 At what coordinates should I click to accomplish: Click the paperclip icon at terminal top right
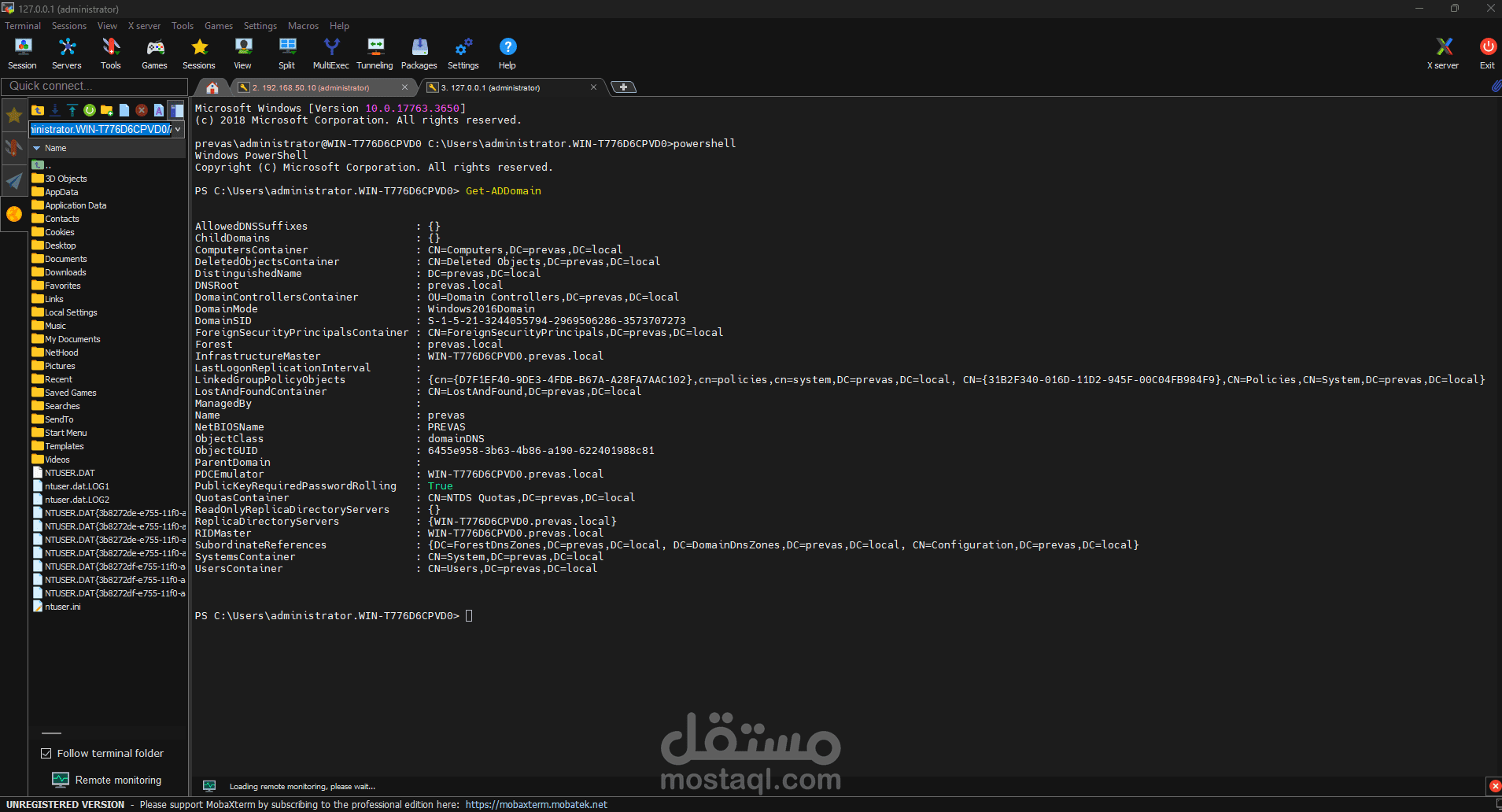click(1496, 86)
